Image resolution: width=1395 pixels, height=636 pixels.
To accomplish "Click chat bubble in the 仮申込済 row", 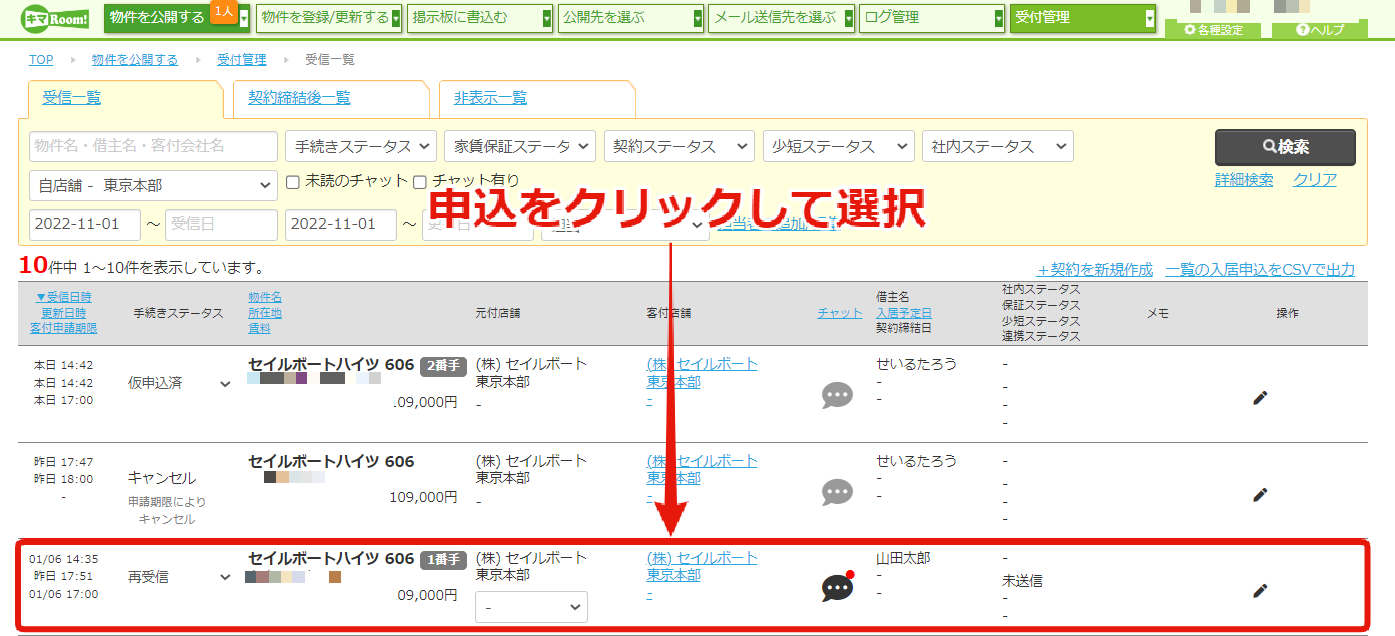I will pyautogui.click(x=837, y=395).
